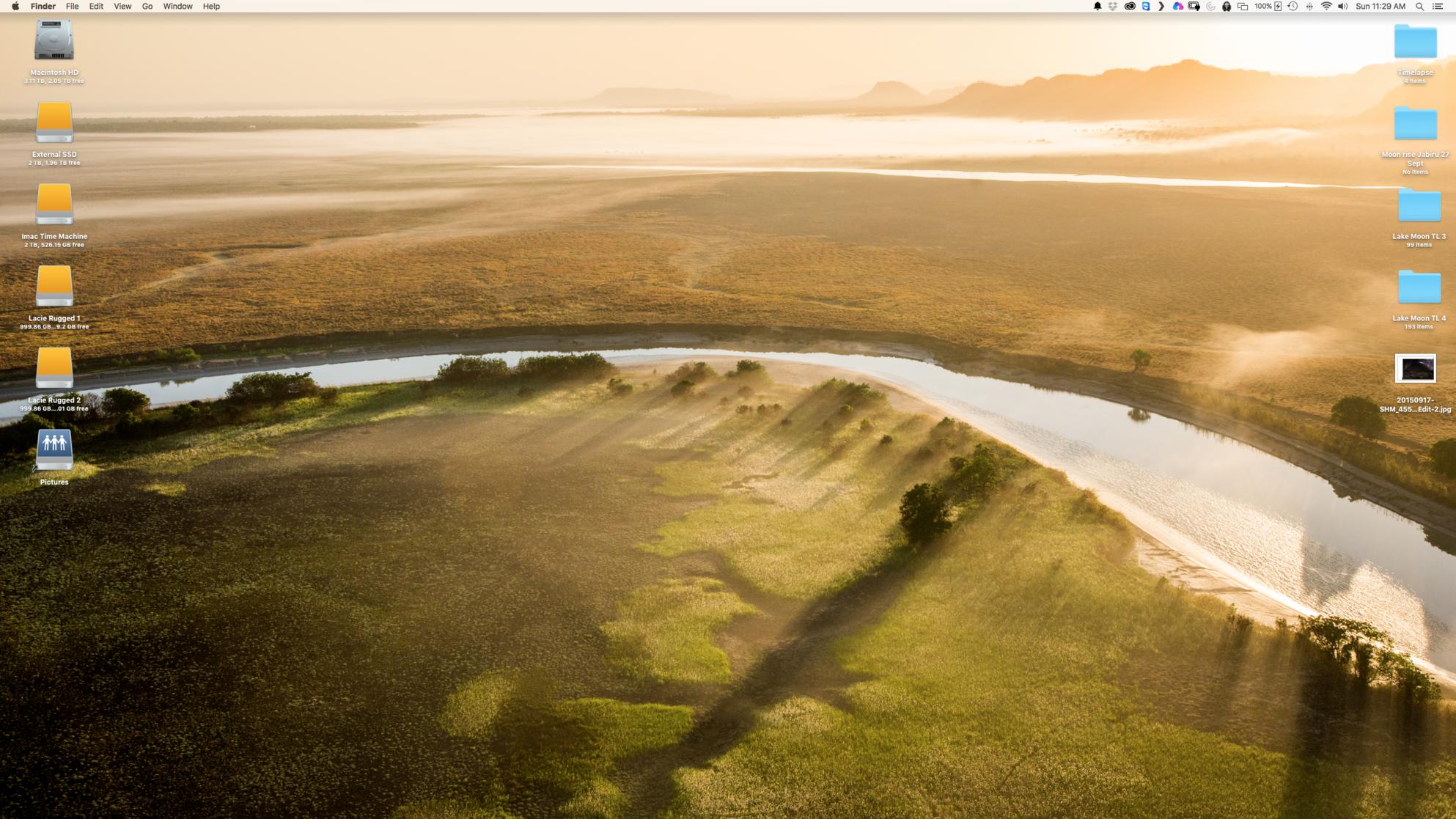Open the View menu
The width and height of the screenshot is (1456, 819).
pyautogui.click(x=122, y=7)
